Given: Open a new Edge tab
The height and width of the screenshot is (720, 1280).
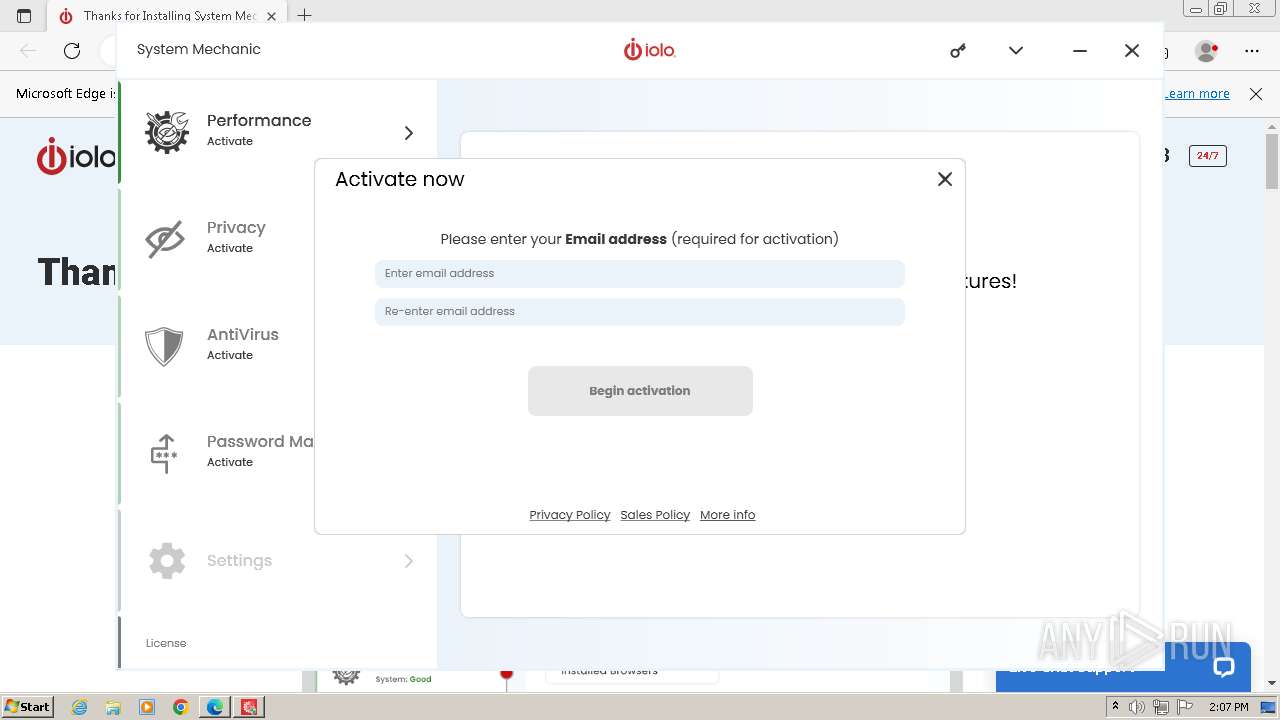Looking at the screenshot, I should pos(305,16).
